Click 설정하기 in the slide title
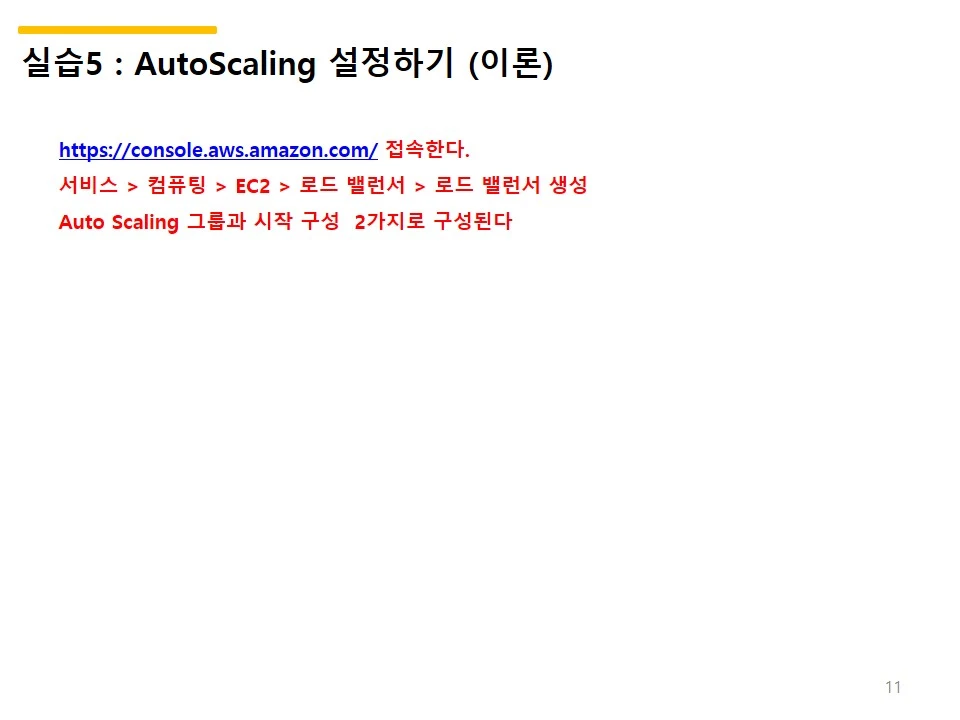The width and height of the screenshot is (960, 720). [x=392, y=62]
